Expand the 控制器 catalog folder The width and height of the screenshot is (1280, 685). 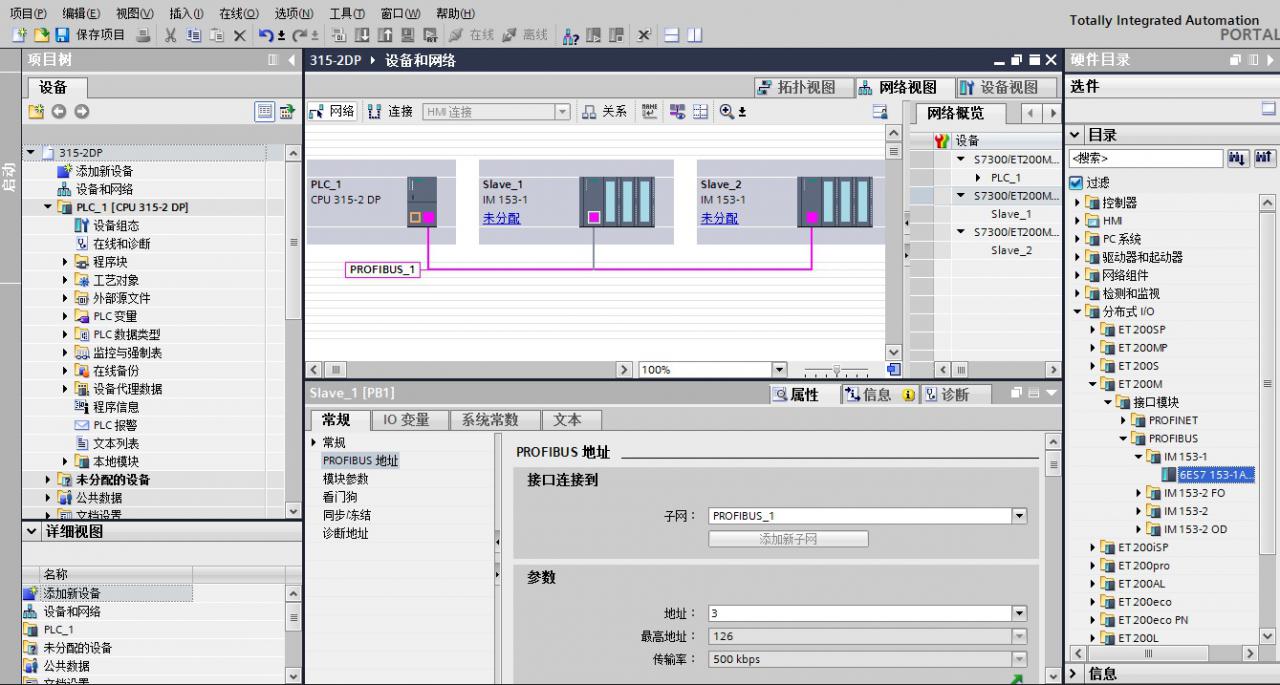click(x=1078, y=202)
